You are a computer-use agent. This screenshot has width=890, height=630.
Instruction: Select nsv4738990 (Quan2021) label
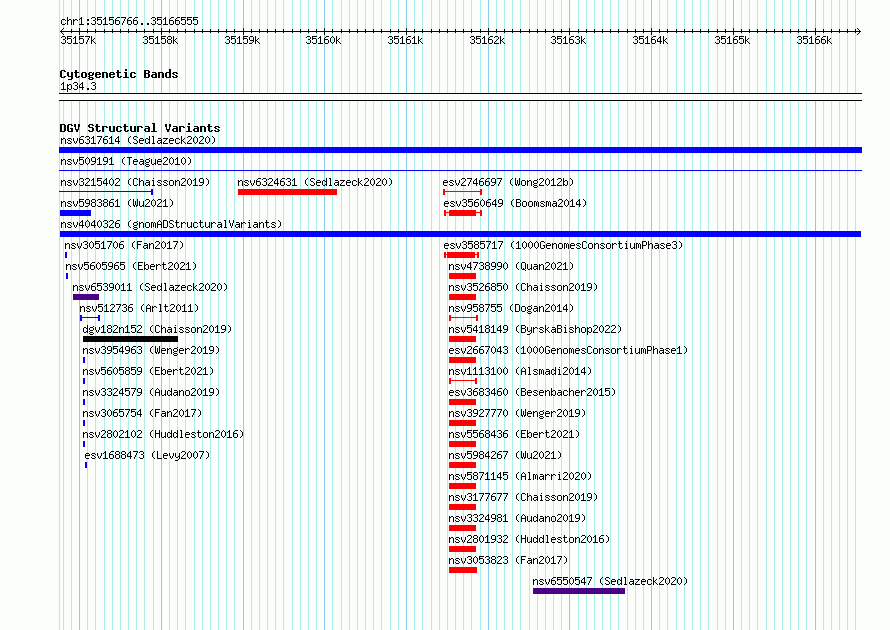[x=511, y=266]
